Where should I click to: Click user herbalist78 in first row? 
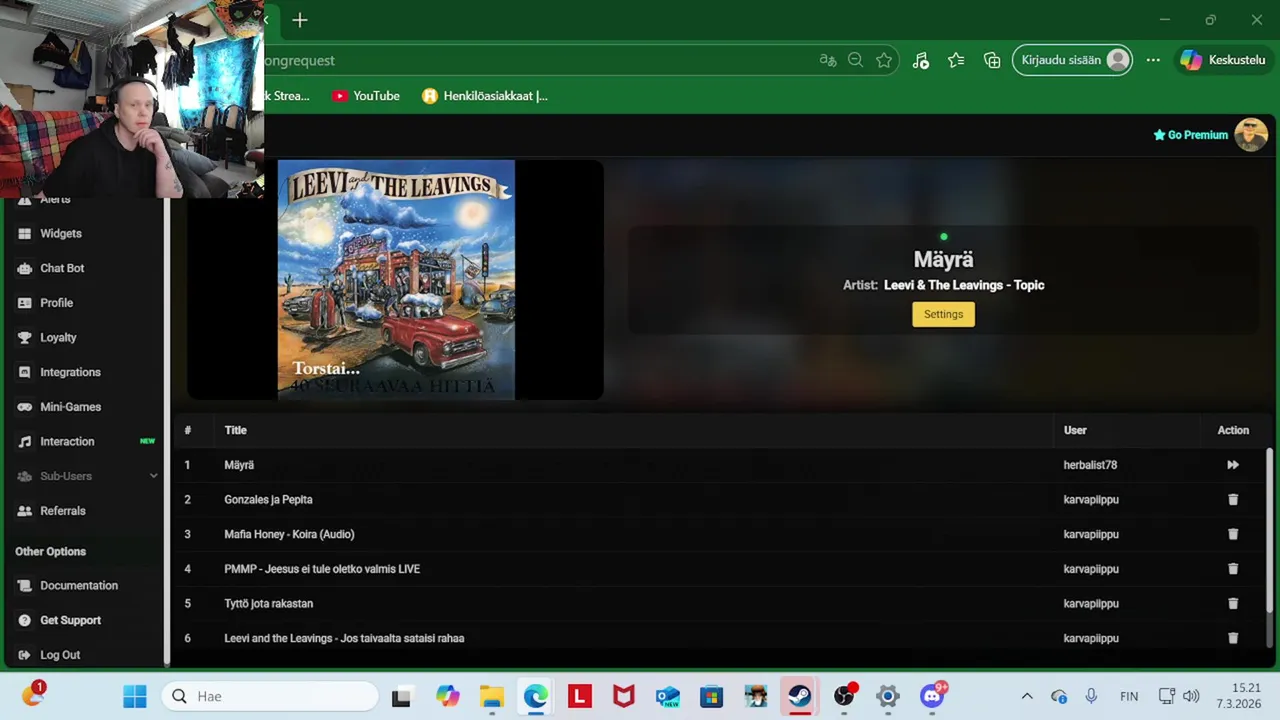click(x=1090, y=465)
